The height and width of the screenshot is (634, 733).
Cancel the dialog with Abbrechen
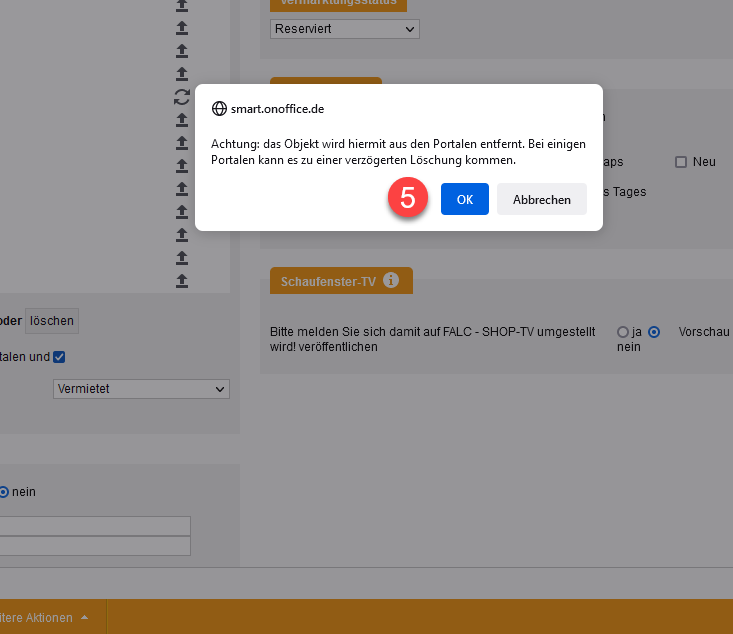[541, 199]
